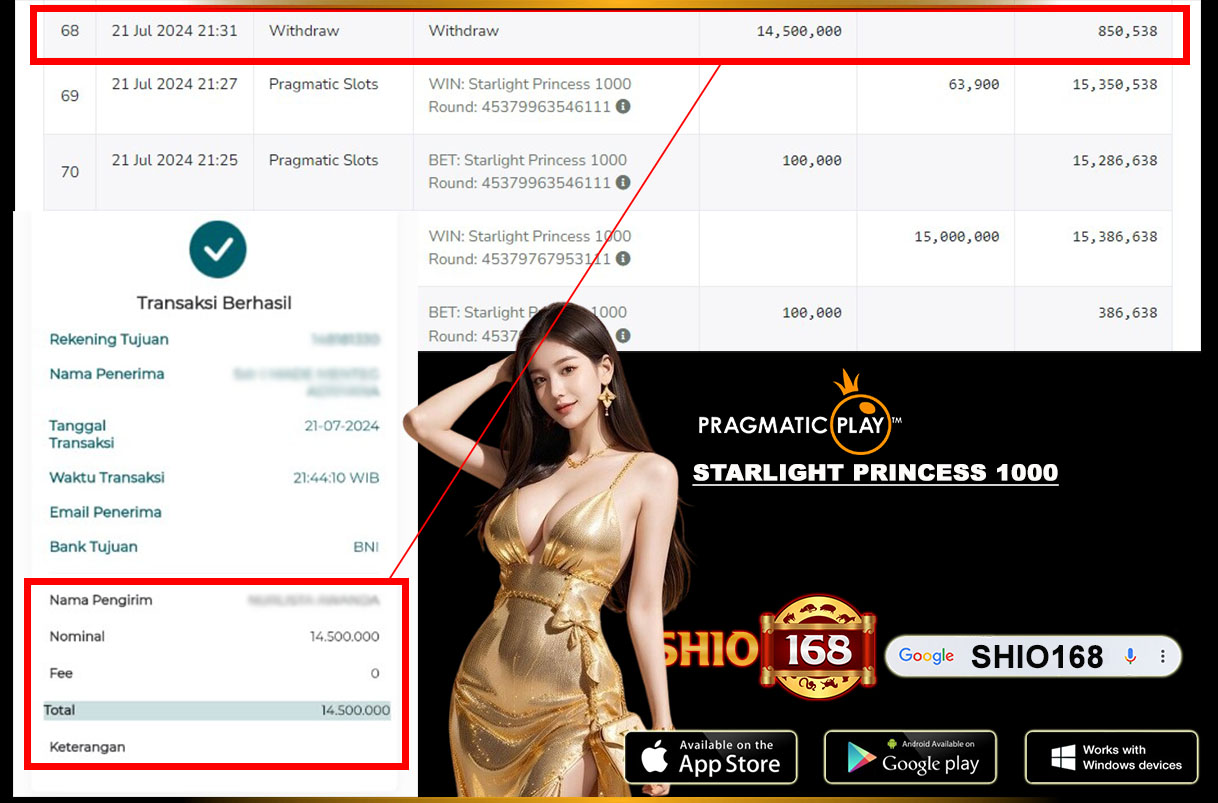Tap the Works with Windows devices badge
Image resolution: width=1218 pixels, height=803 pixels.
pos(1111,757)
